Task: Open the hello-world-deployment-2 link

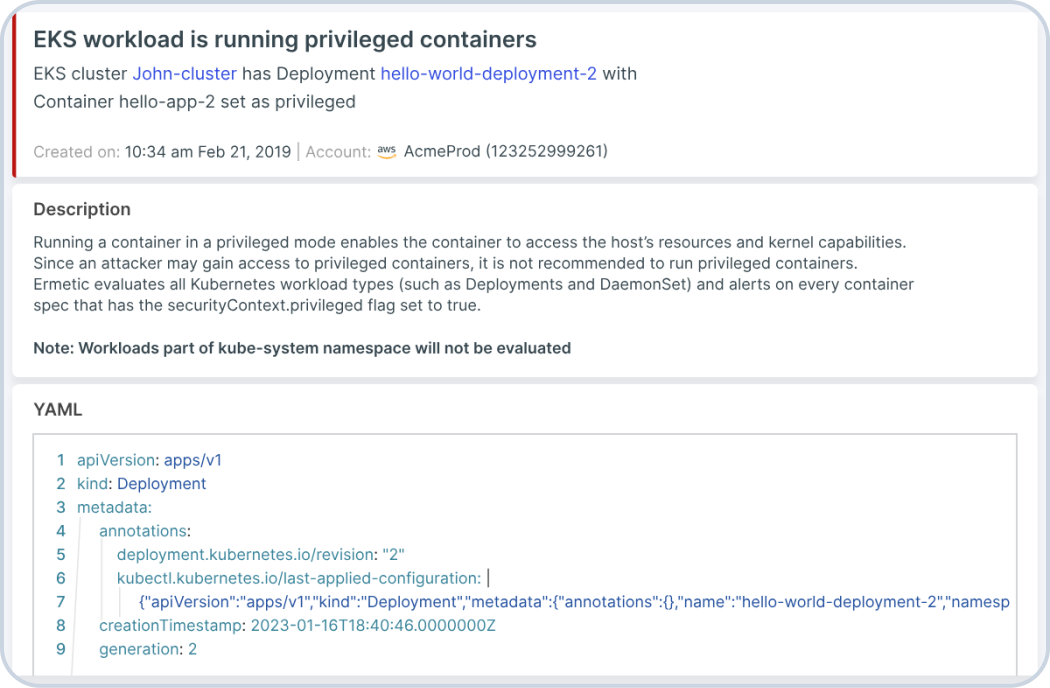Action: pos(488,74)
